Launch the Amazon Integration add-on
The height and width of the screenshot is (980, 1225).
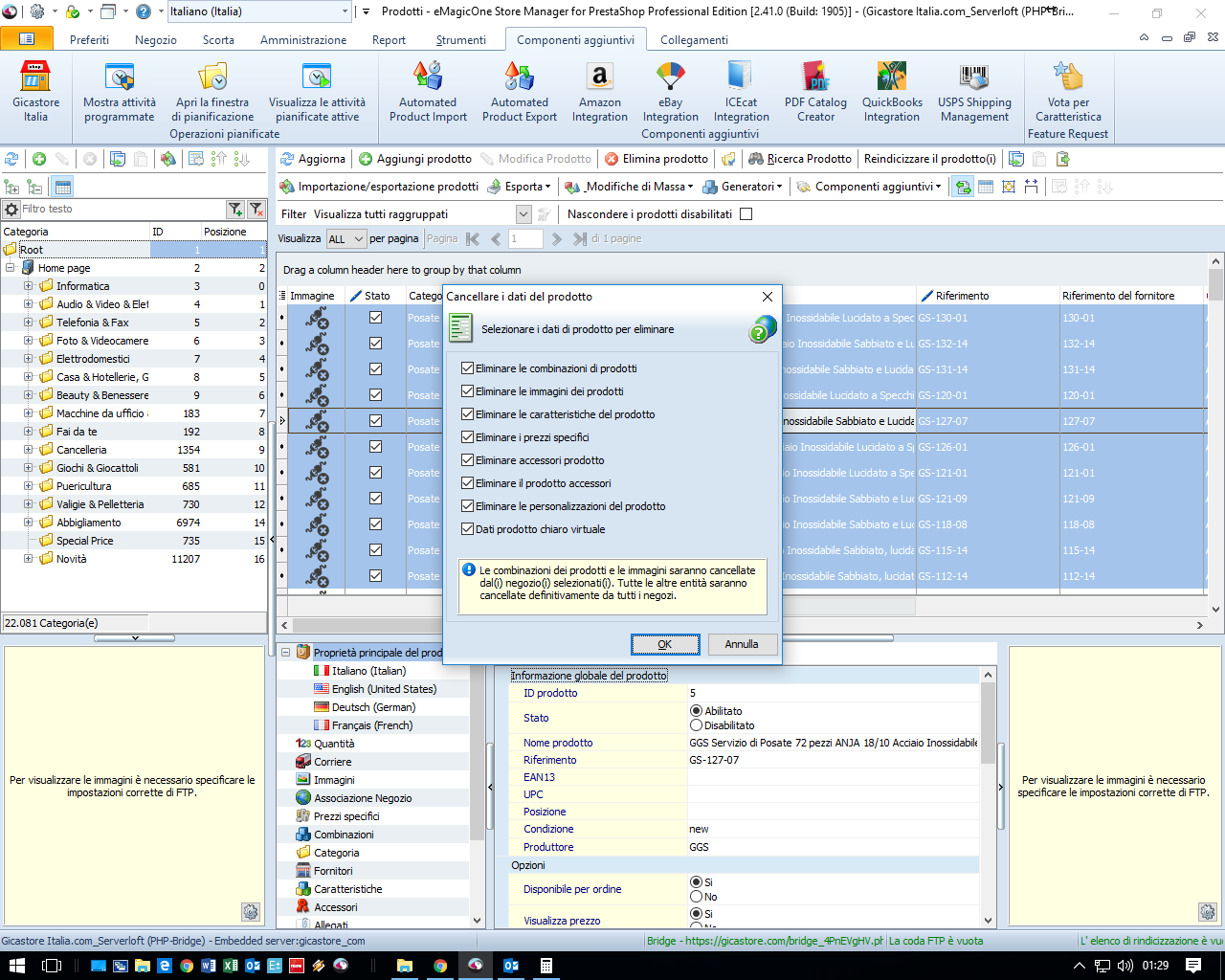coord(599,92)
